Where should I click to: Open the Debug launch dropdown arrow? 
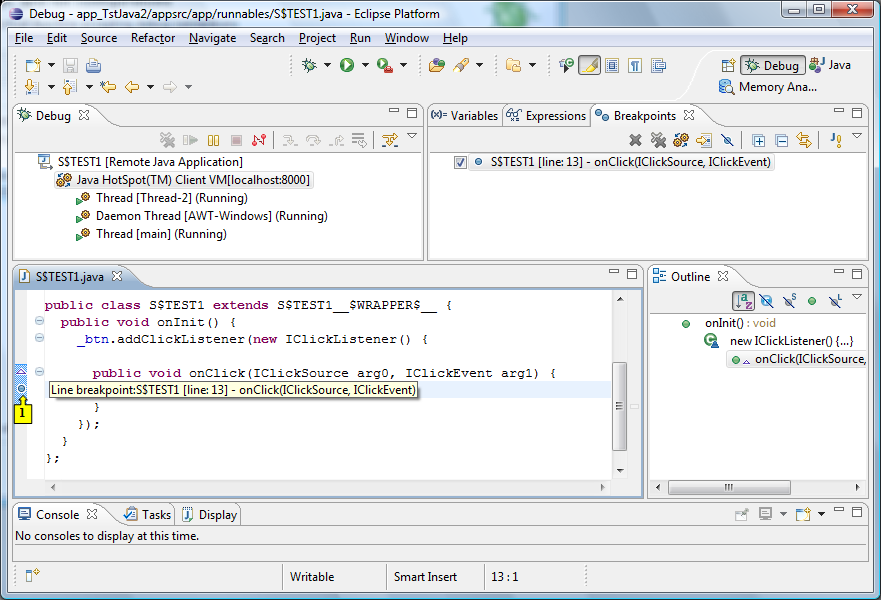[325, 65]
